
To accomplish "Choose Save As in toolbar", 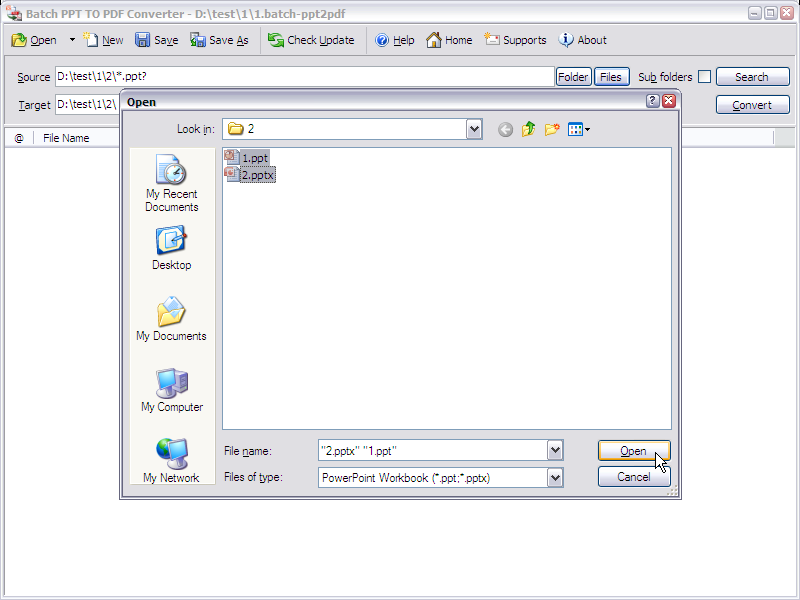I will [x=219, y=40].
